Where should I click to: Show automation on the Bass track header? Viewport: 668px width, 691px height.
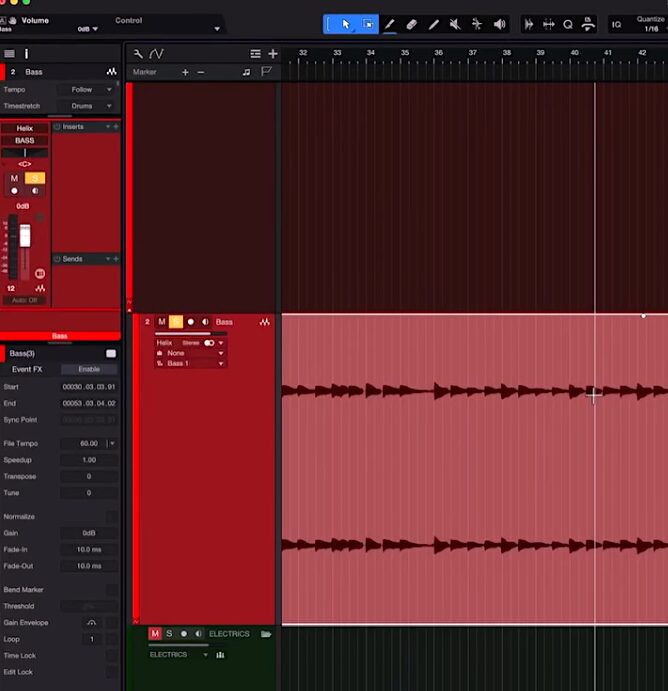tap(265, 322)
